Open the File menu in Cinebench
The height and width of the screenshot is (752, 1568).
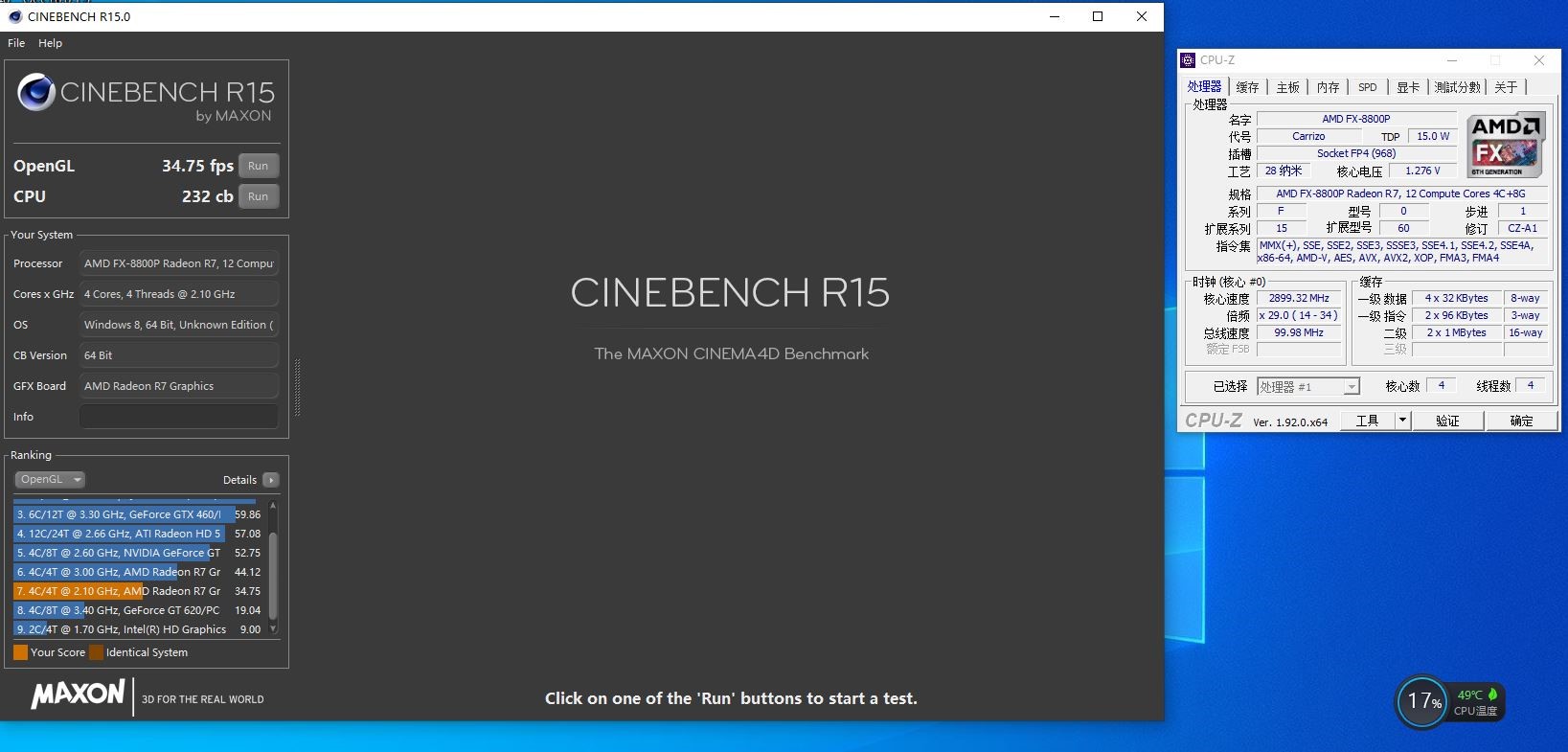coord(16,43)
